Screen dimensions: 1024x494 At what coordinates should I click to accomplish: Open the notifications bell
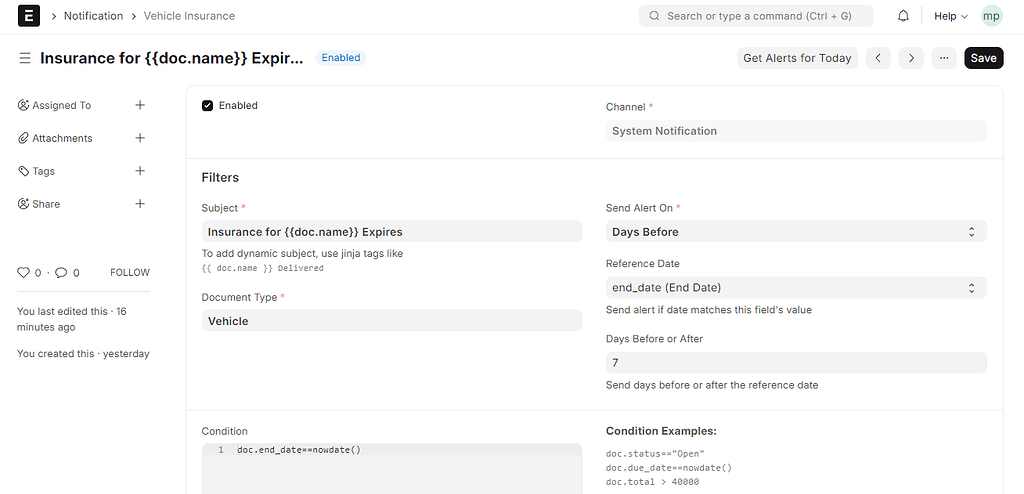pyautogui.click(x=903, y=16)
